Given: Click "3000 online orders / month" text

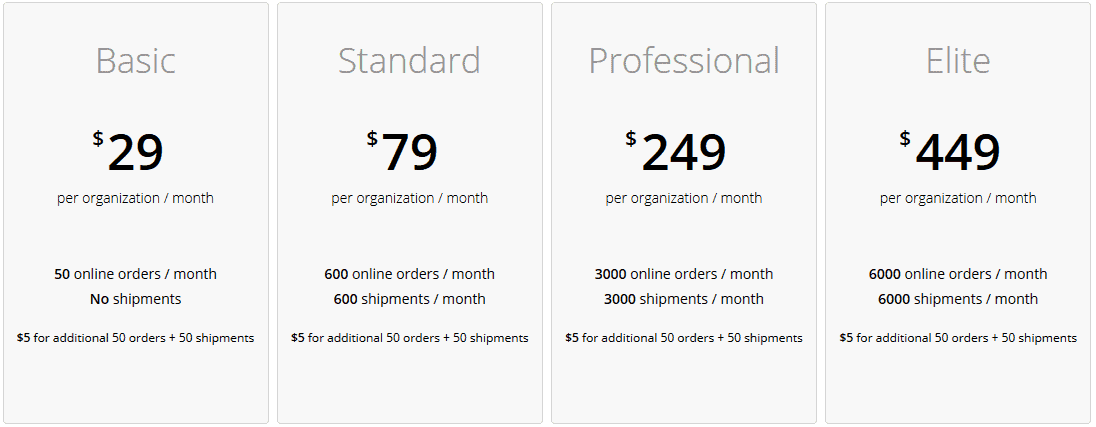Looking at the screenshot, I should [x=684, y=274].
